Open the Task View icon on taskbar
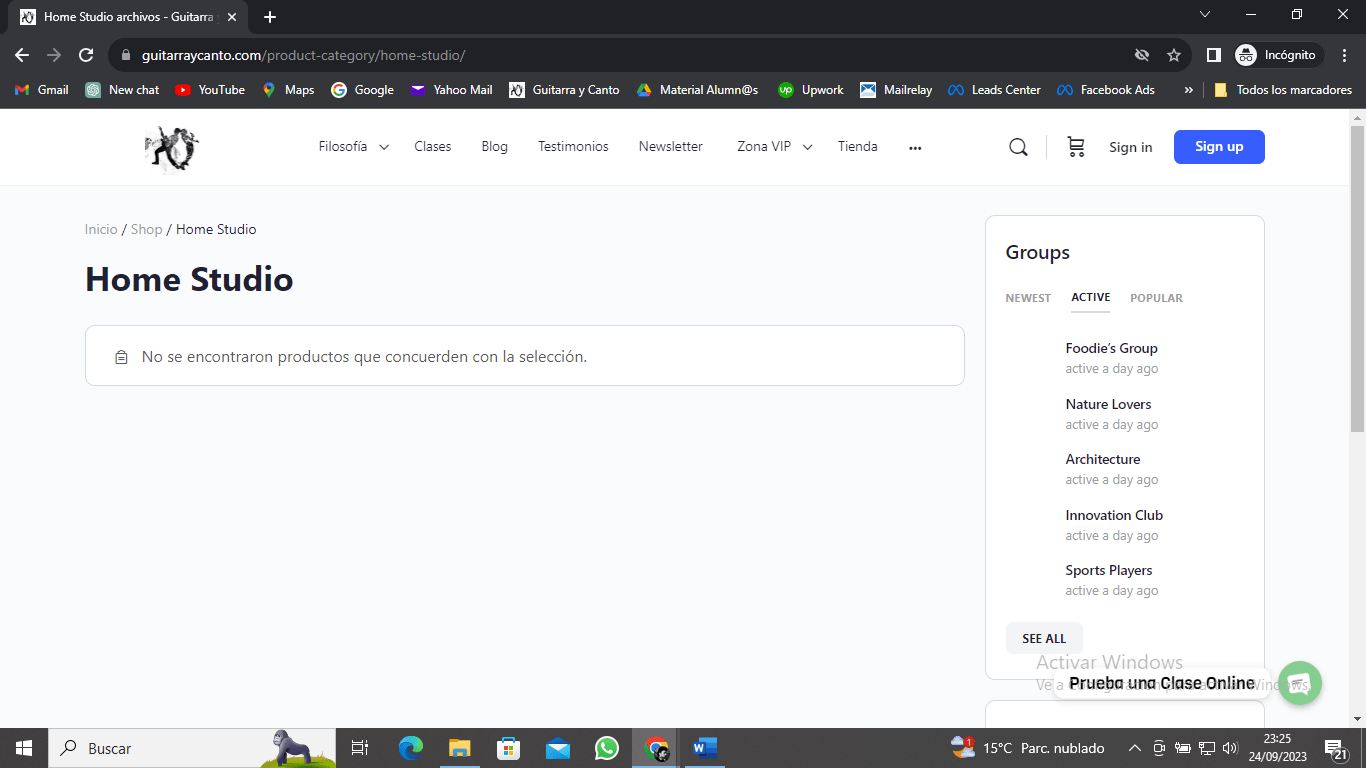The height and width of the screenshot is (768, 1366). 360,748
